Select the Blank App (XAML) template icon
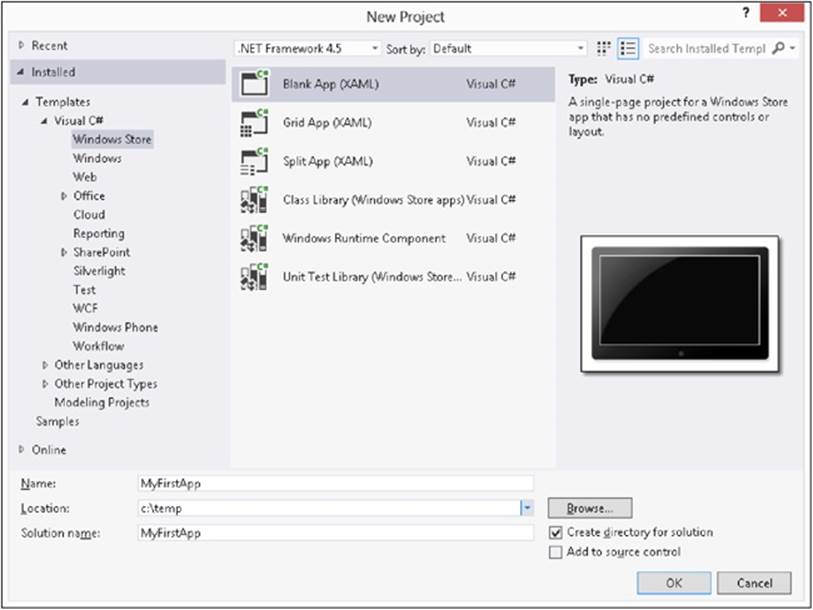The width and height of the screenshot is (813, 610). click(x=255, y=84)
